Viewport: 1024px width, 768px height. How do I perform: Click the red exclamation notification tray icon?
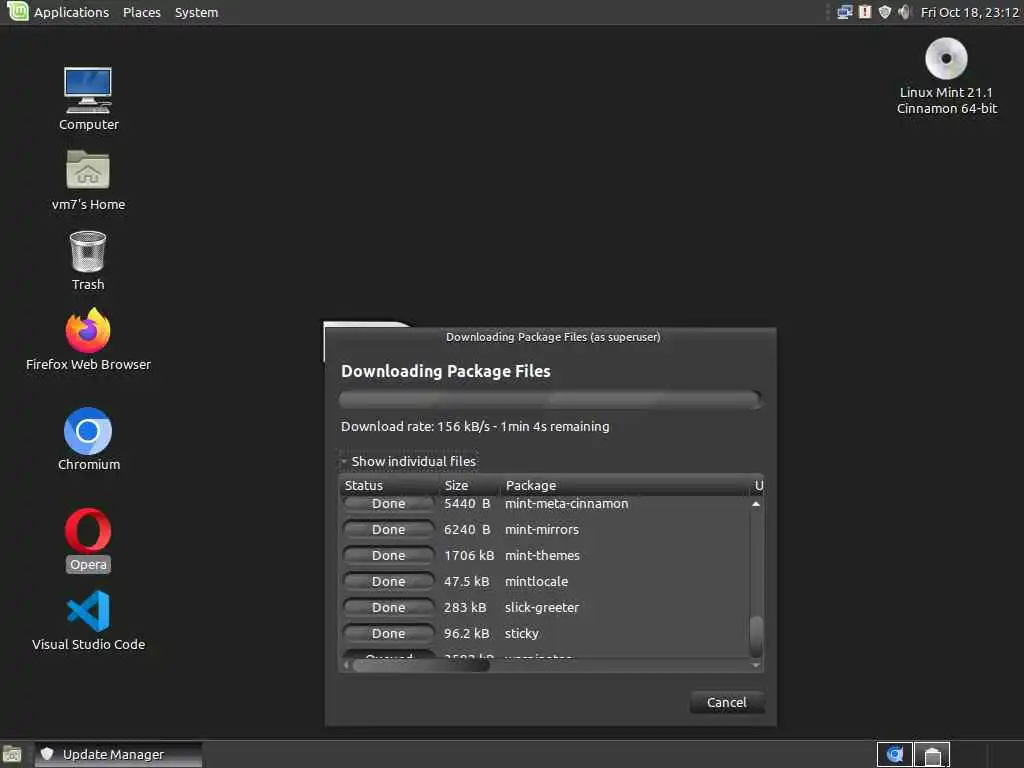pyautogui.click(x=865, y=12)
